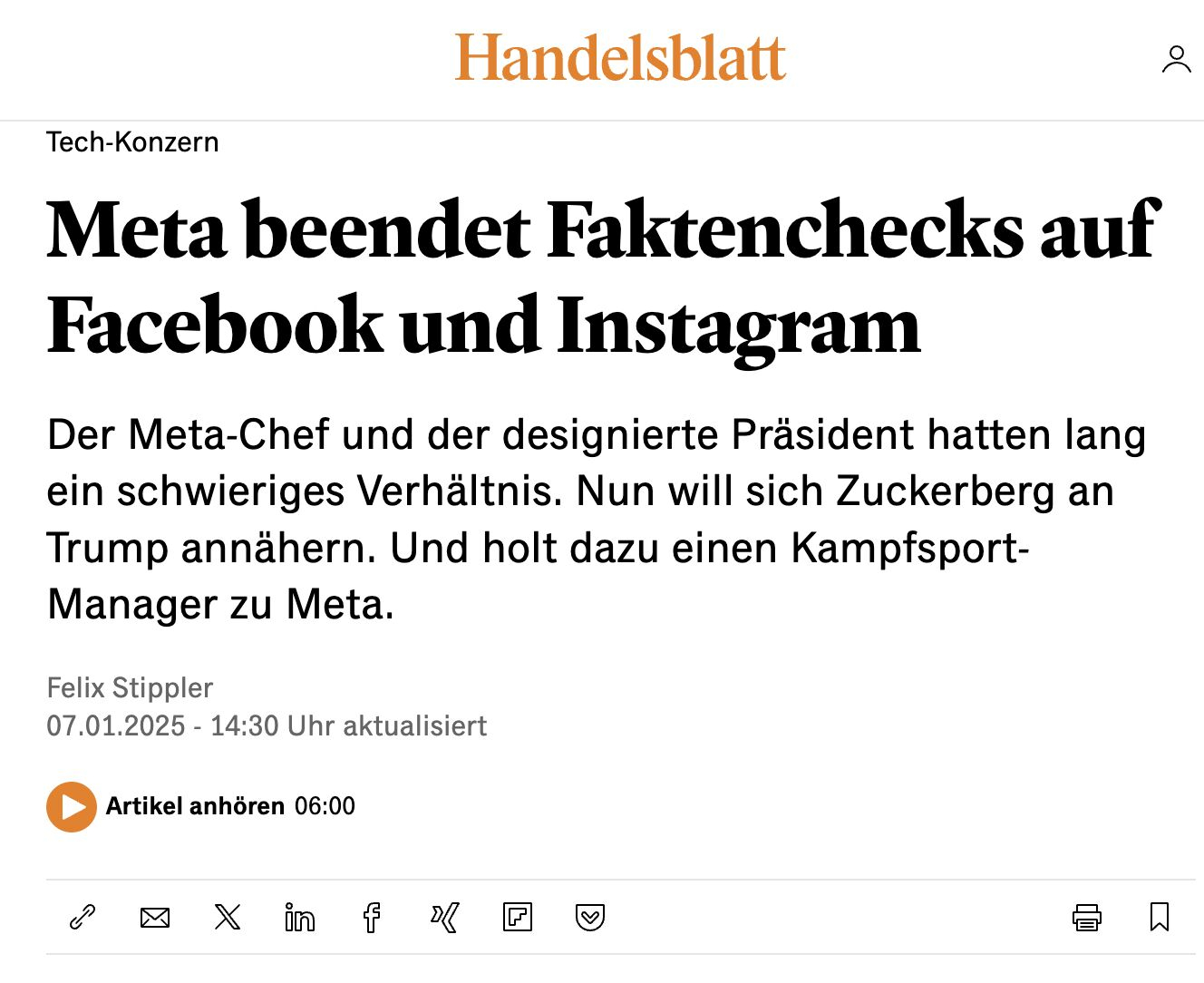The height and width of the screenshot is (983, 1204).
Task: Open the user profile icon
Action: (1176, 60)
